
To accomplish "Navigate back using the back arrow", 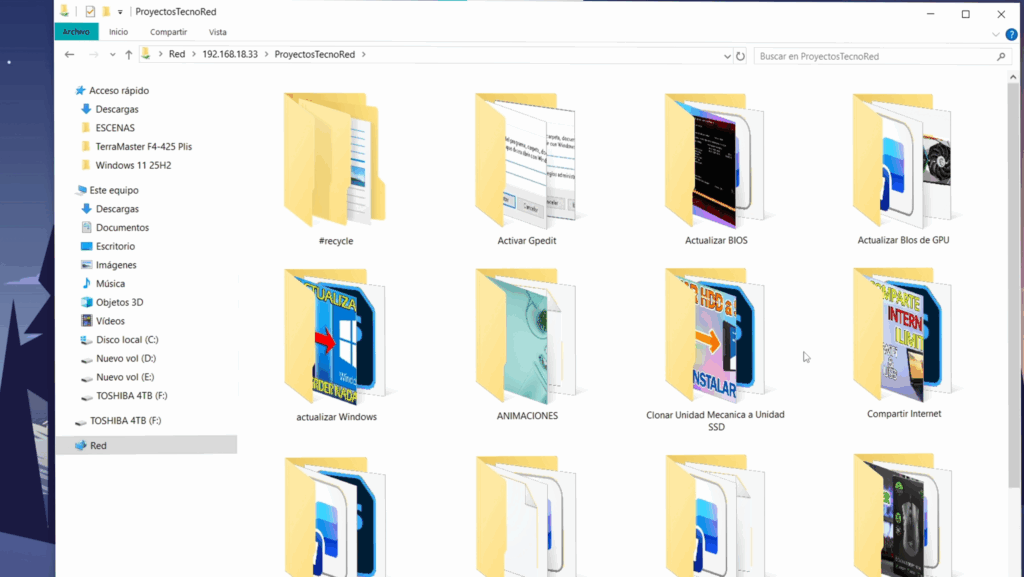I will (x=68, y=55).
